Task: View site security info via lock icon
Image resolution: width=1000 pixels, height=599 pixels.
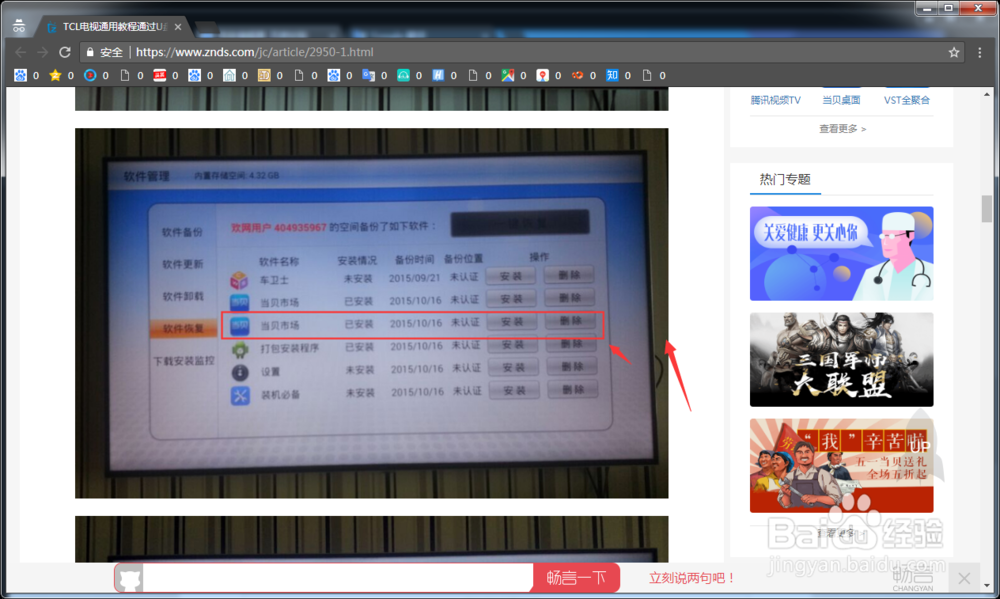Action: (x=90, y=52)
